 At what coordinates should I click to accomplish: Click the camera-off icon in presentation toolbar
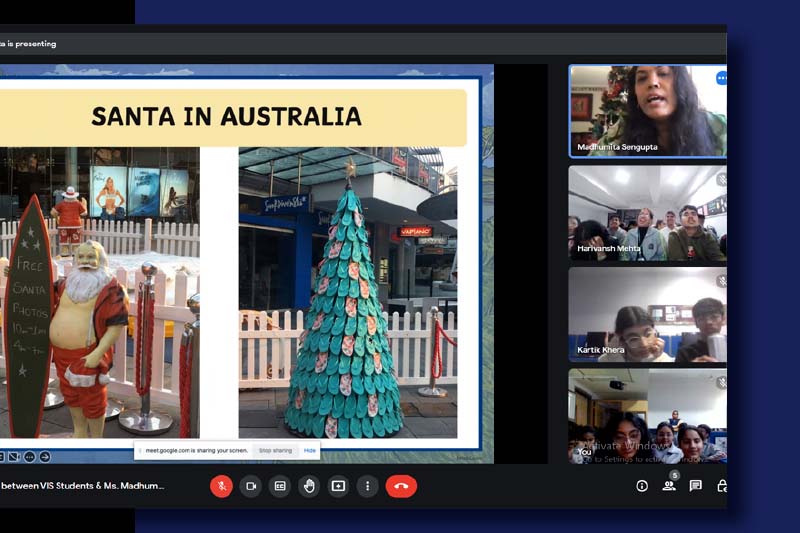click(x=14, y=457)
